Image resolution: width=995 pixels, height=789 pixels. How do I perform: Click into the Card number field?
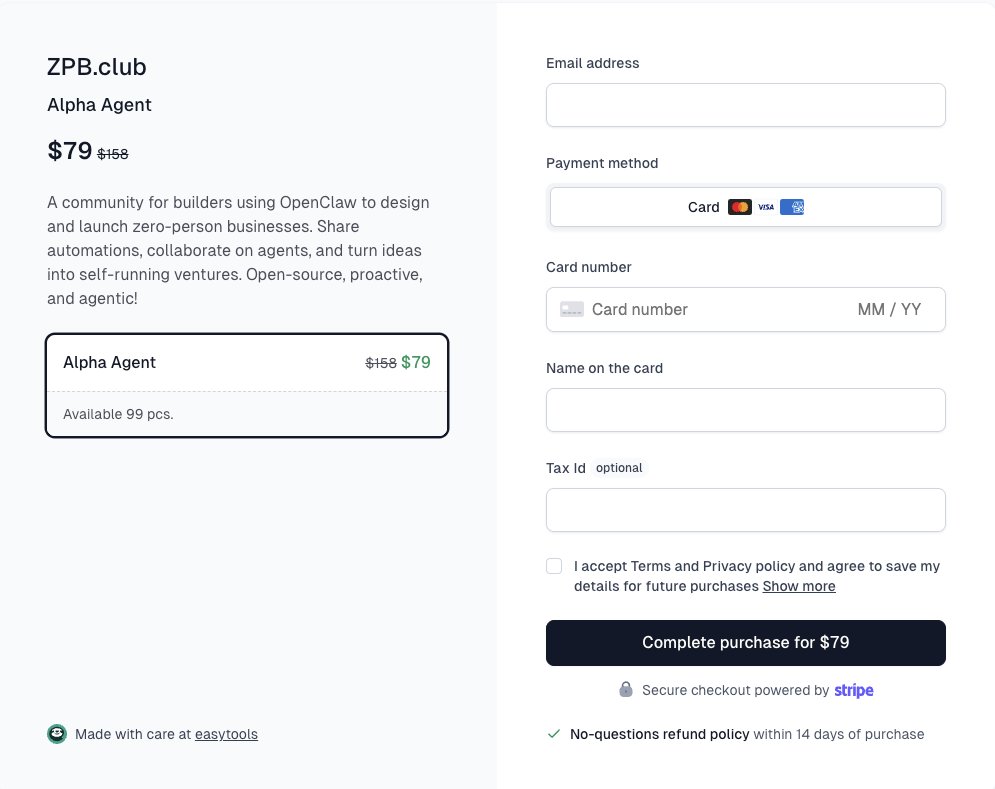click(710, 310)
